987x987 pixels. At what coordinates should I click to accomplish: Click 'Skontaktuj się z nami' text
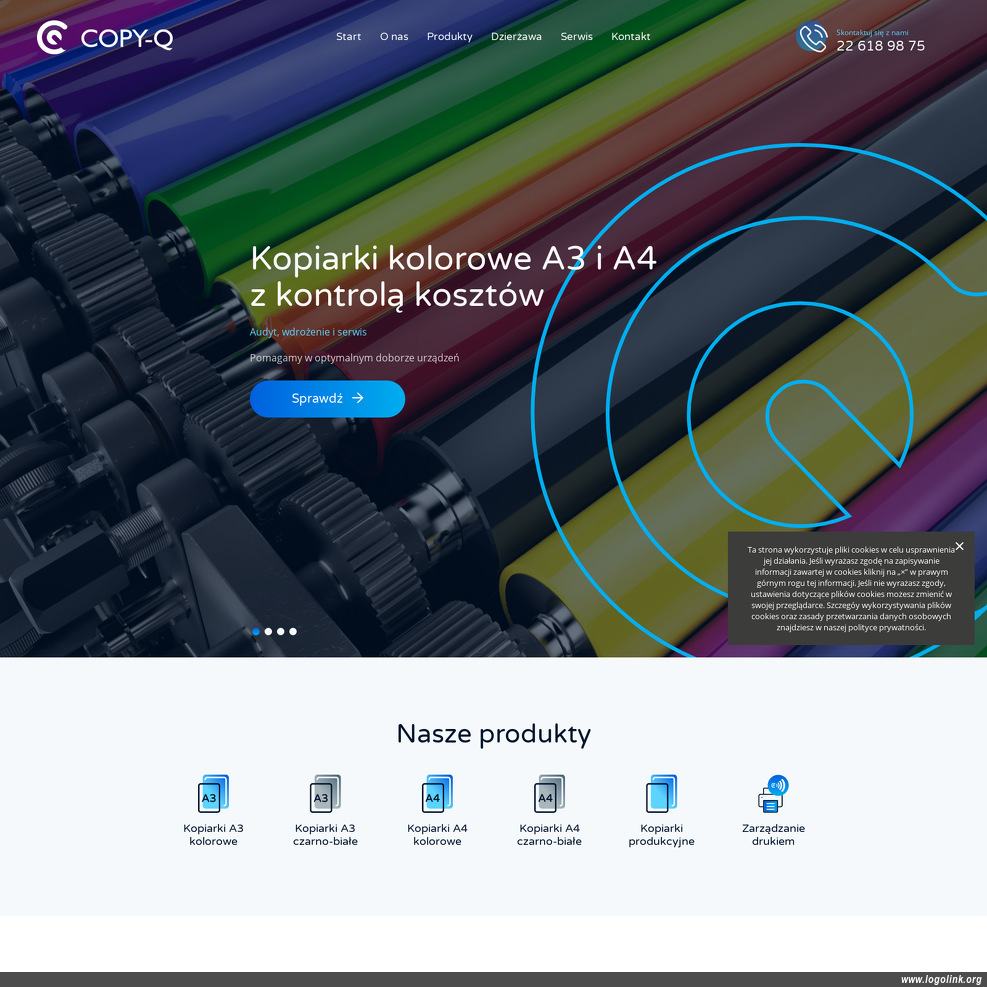coord(872,32)
